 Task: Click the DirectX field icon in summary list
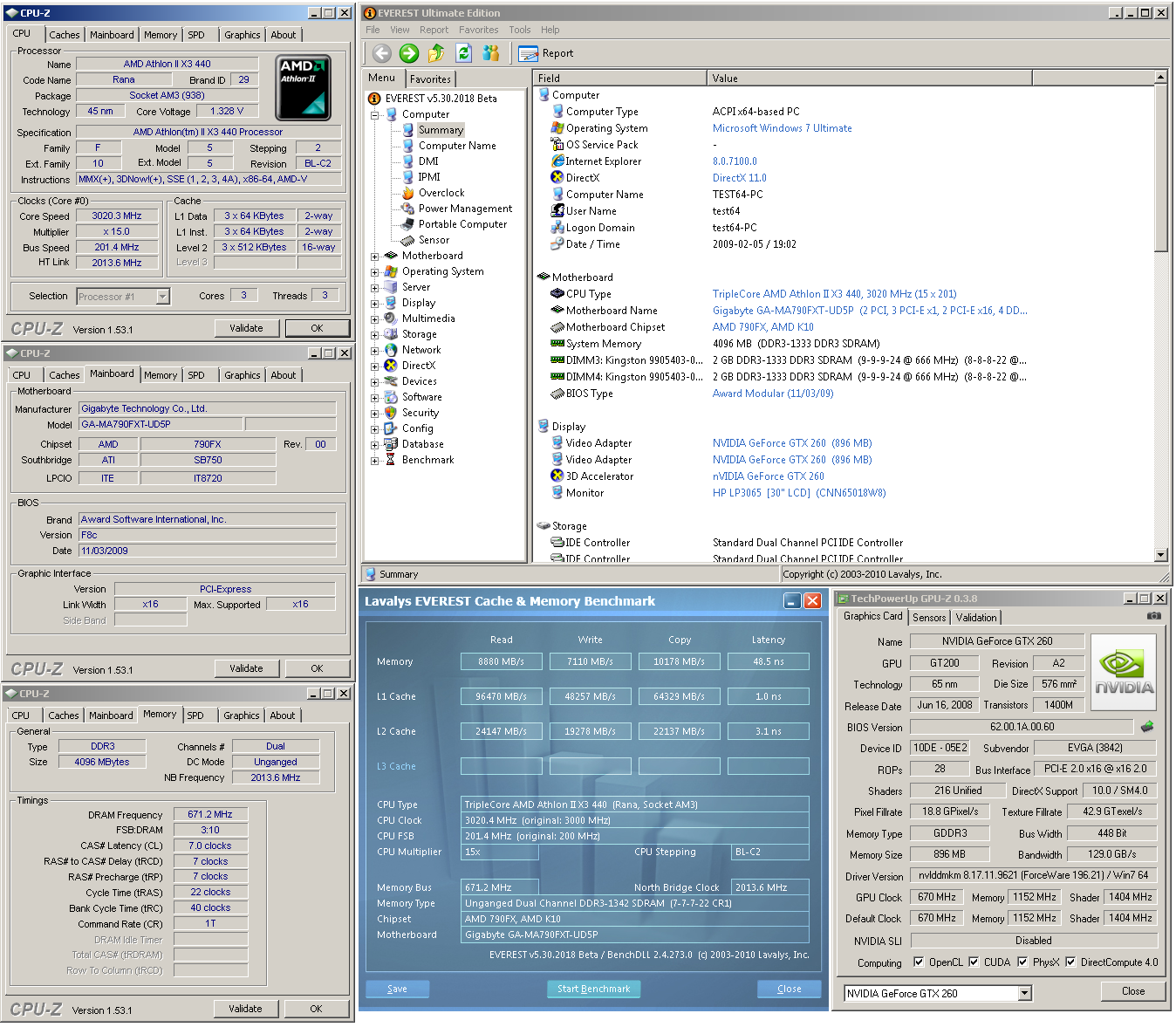(x=557, y=178)
